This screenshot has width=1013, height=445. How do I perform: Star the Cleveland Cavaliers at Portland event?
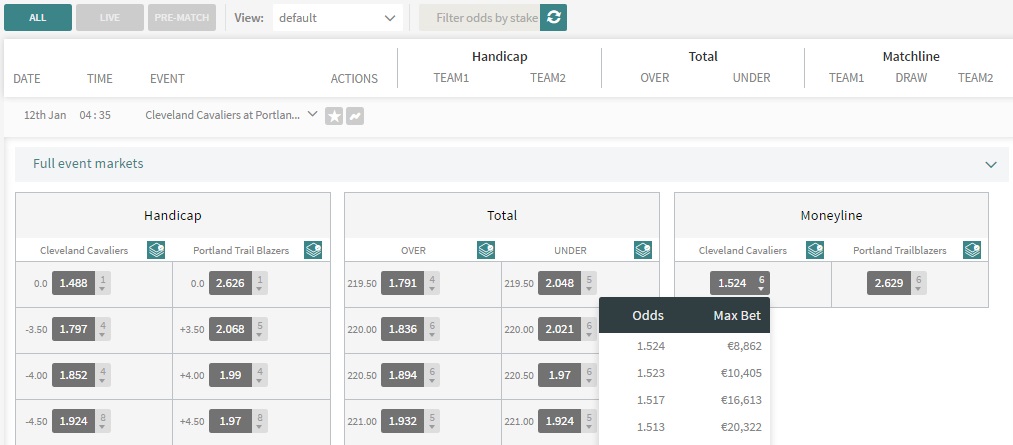coord(334,116)
